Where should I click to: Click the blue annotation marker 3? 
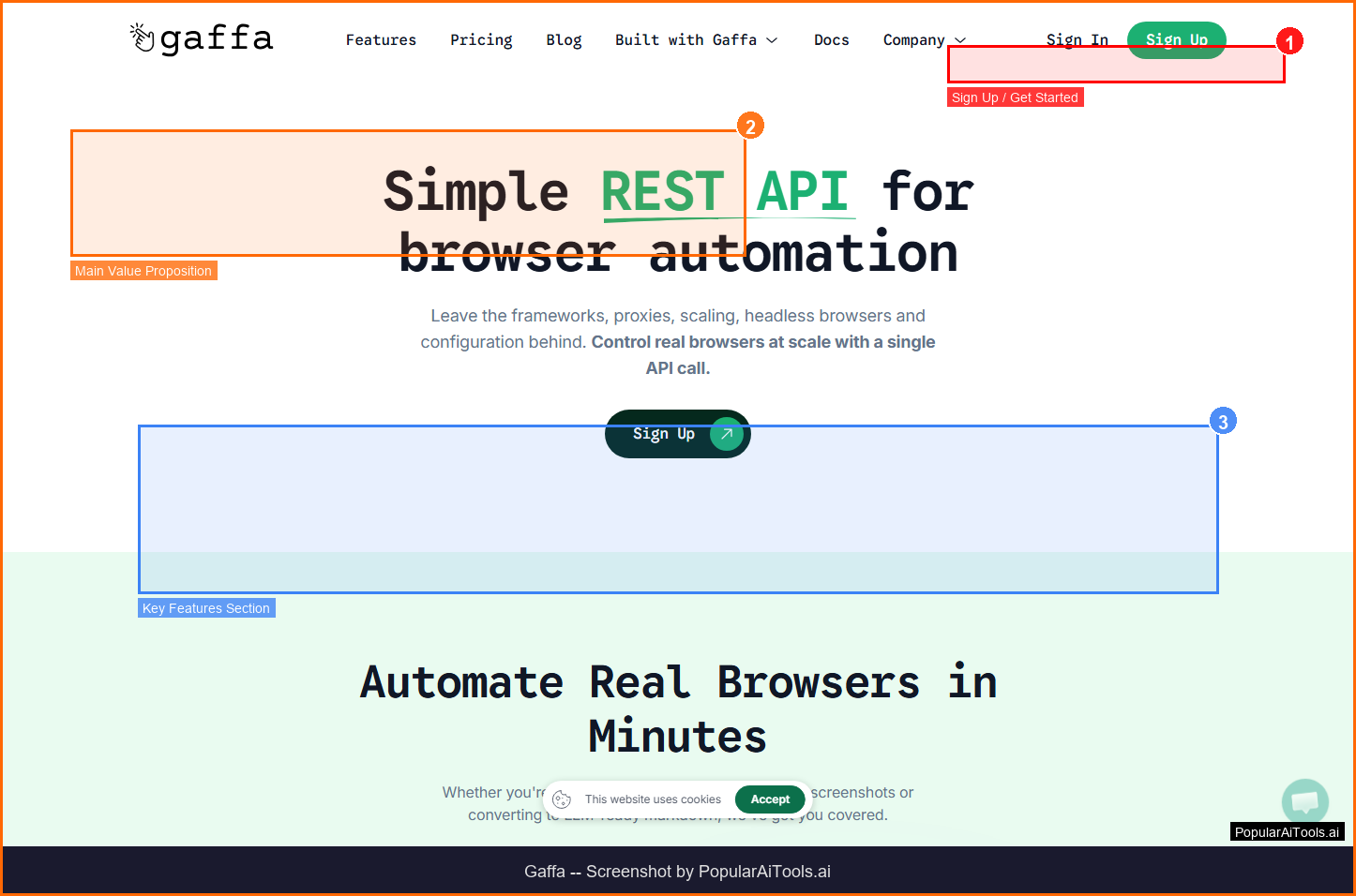pyautogui.click(x=1222, y=422)
